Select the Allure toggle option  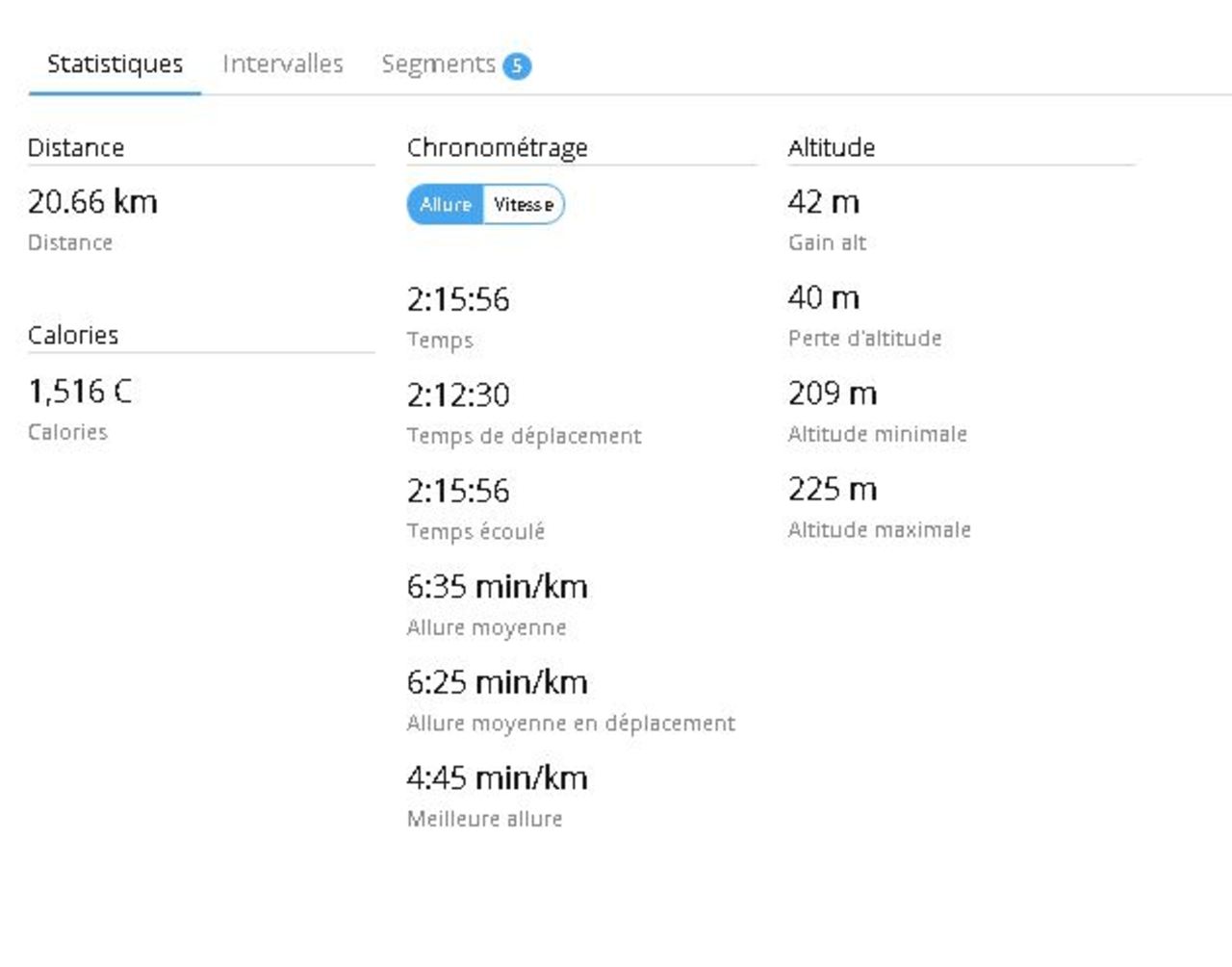coord(446,205)
